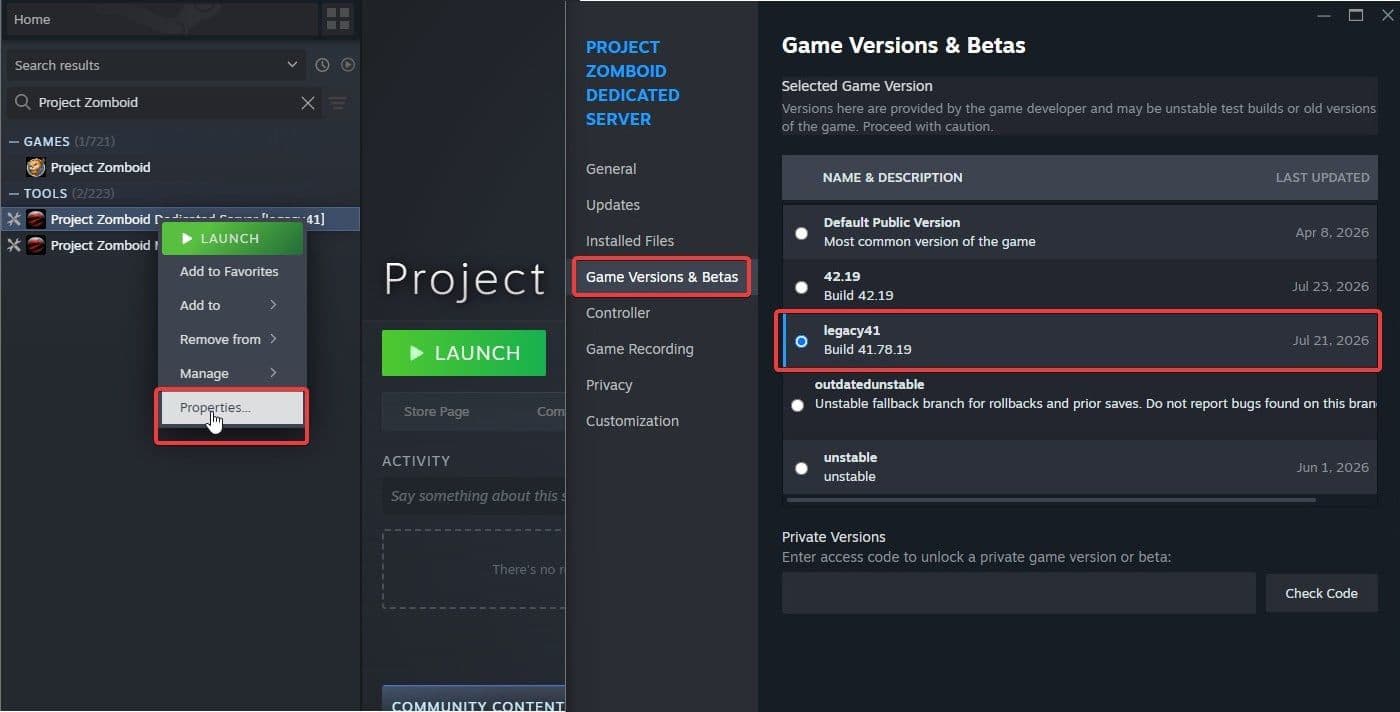Screen dimensions: 1400x712
Task: Open the Game Recording section
Action: click(x=640, y=349)
